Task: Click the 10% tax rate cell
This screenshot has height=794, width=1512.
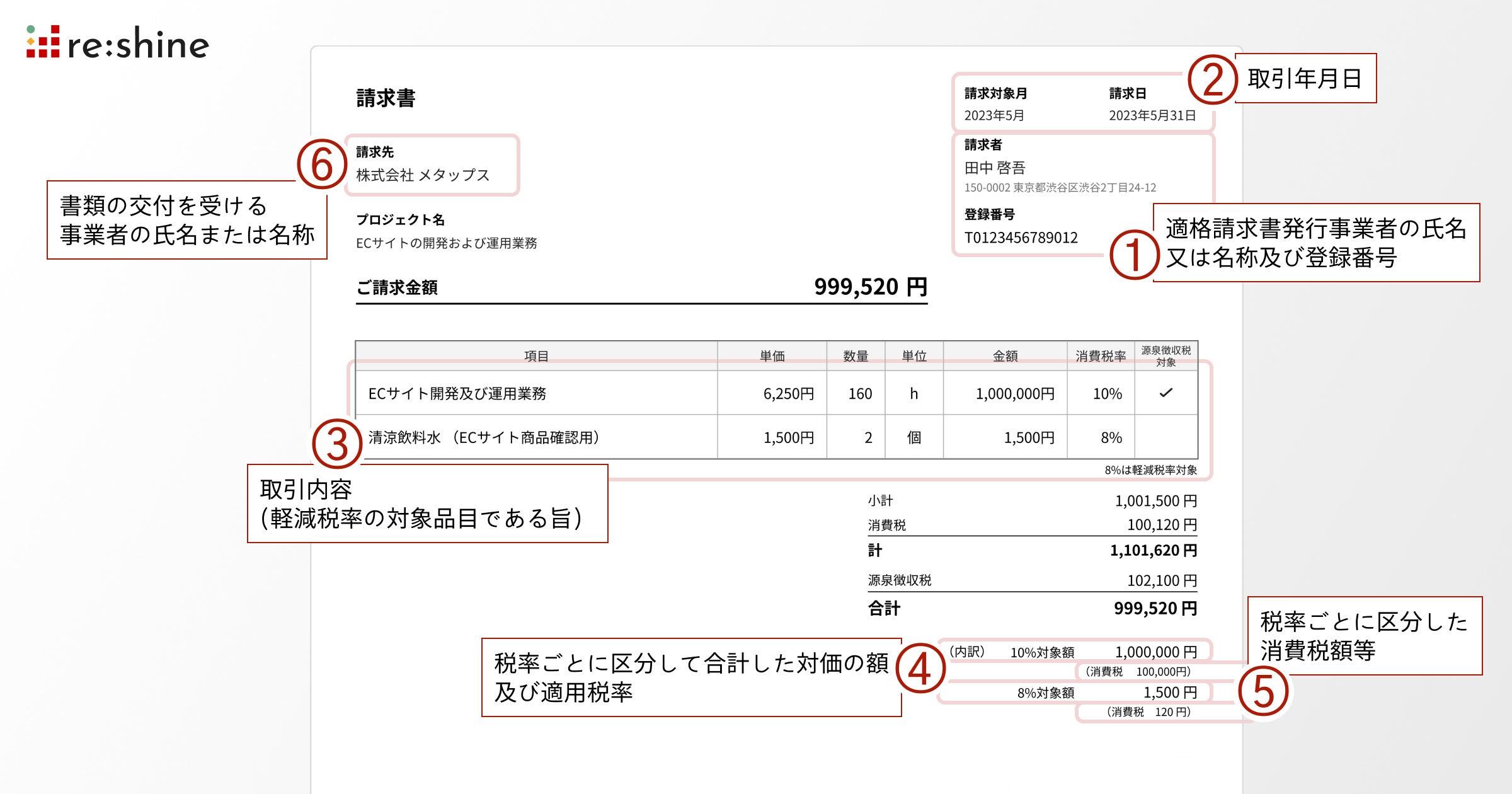Action: (1107, 394)
